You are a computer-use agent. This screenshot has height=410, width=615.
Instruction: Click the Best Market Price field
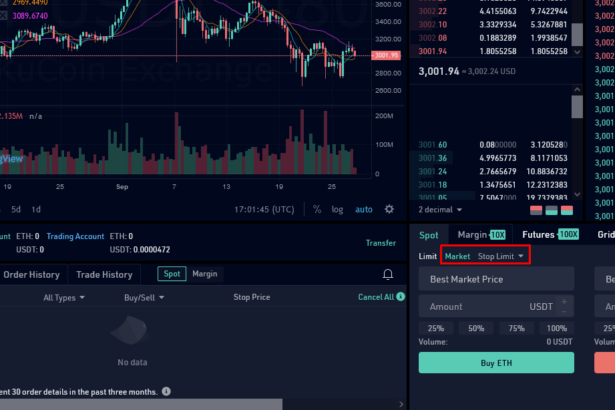pyautogui.click(x=496, y=279)
